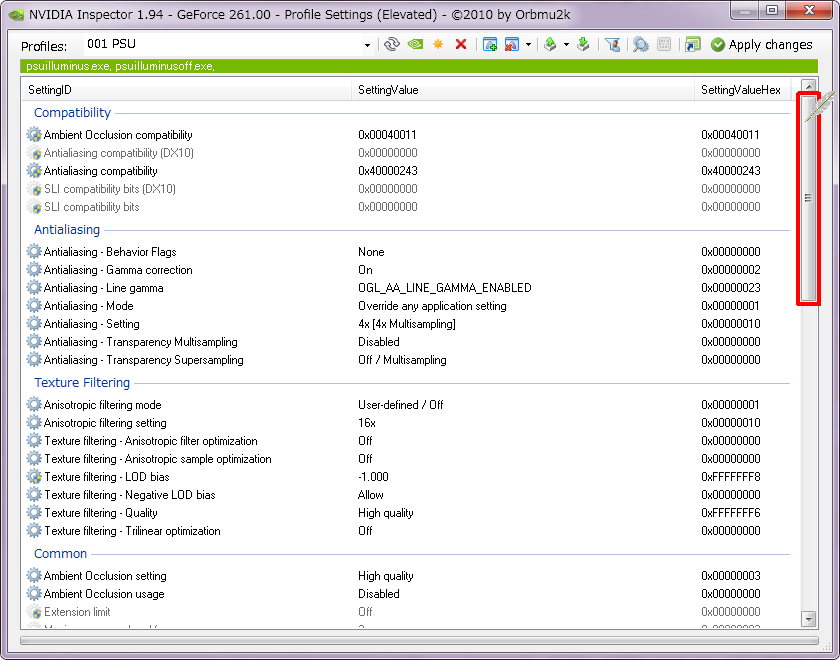Click the gear icon beside Ambient Occlusion compatibility

click(x=34, y=134)
